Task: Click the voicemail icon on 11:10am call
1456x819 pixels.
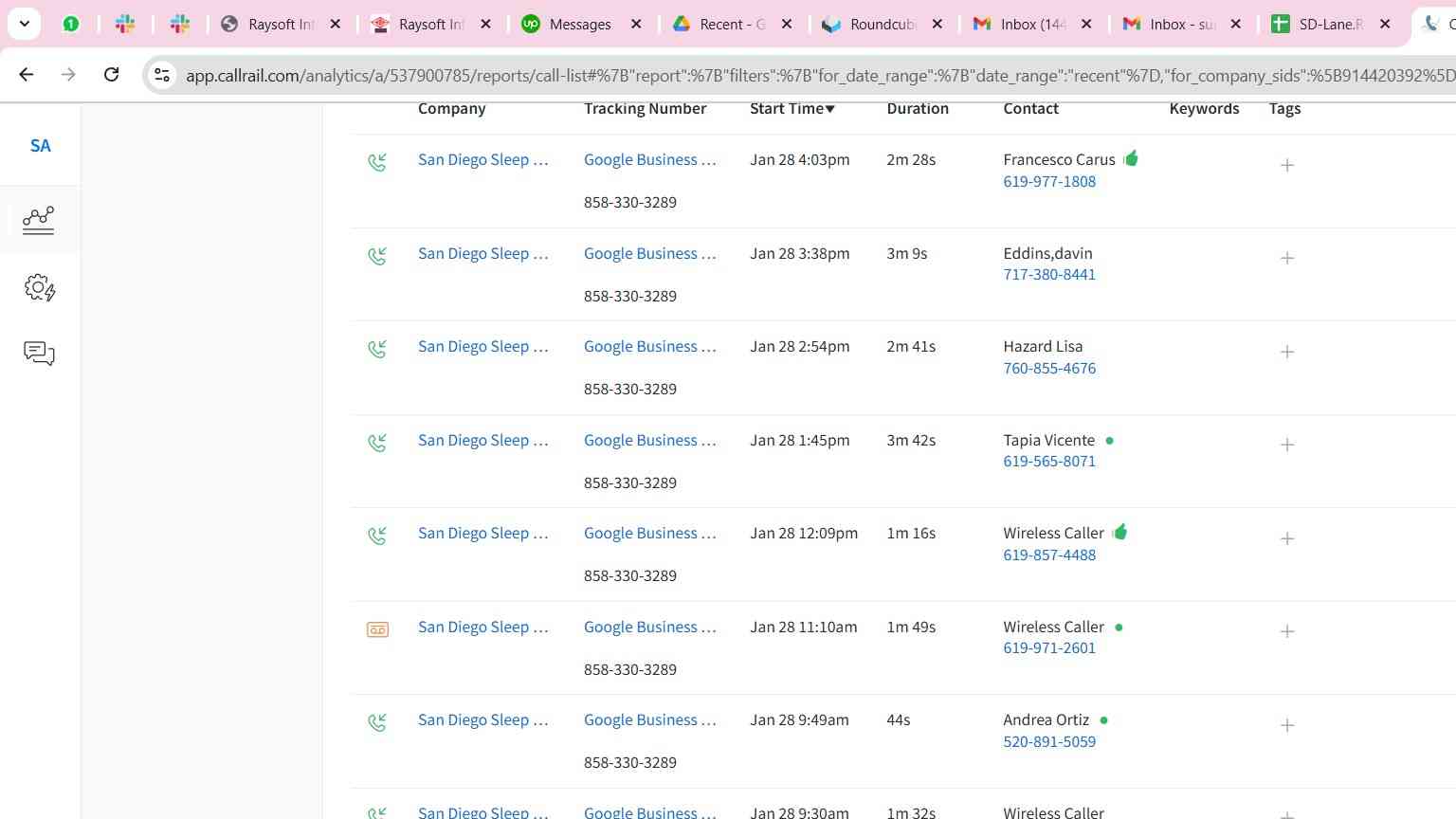Action: pos(377,629)
